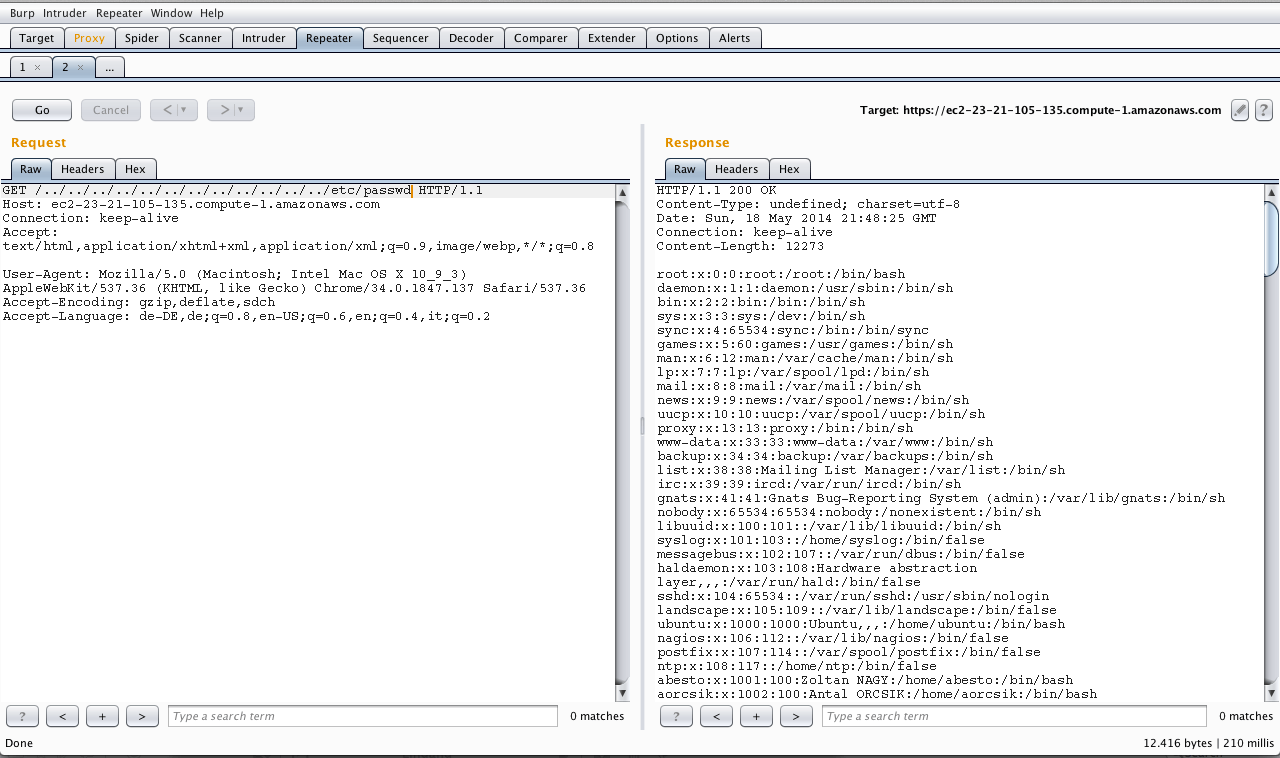Switch to the Spider tab
This screenshot has width=1280, height=758.
tap(142, 38)
